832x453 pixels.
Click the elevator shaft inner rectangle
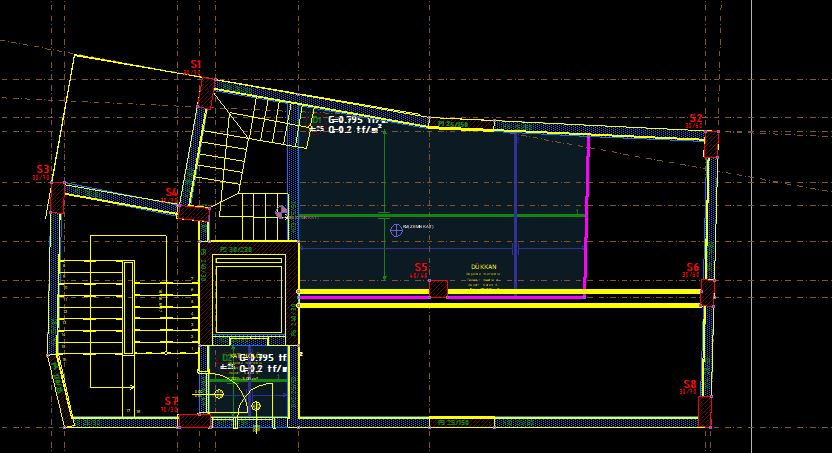249,300
